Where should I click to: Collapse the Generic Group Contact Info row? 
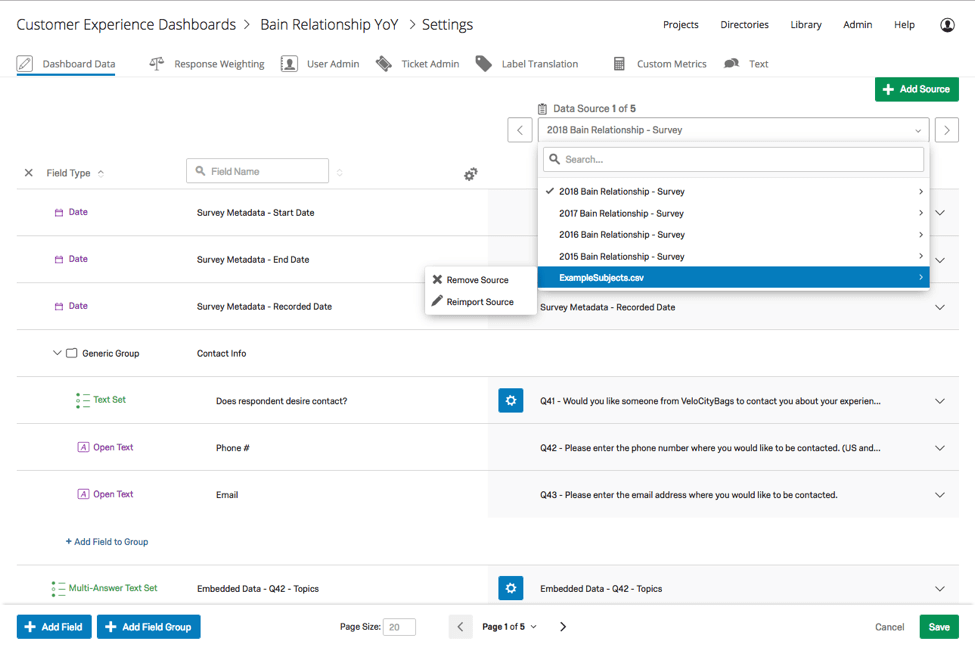(x=57, y=353)
